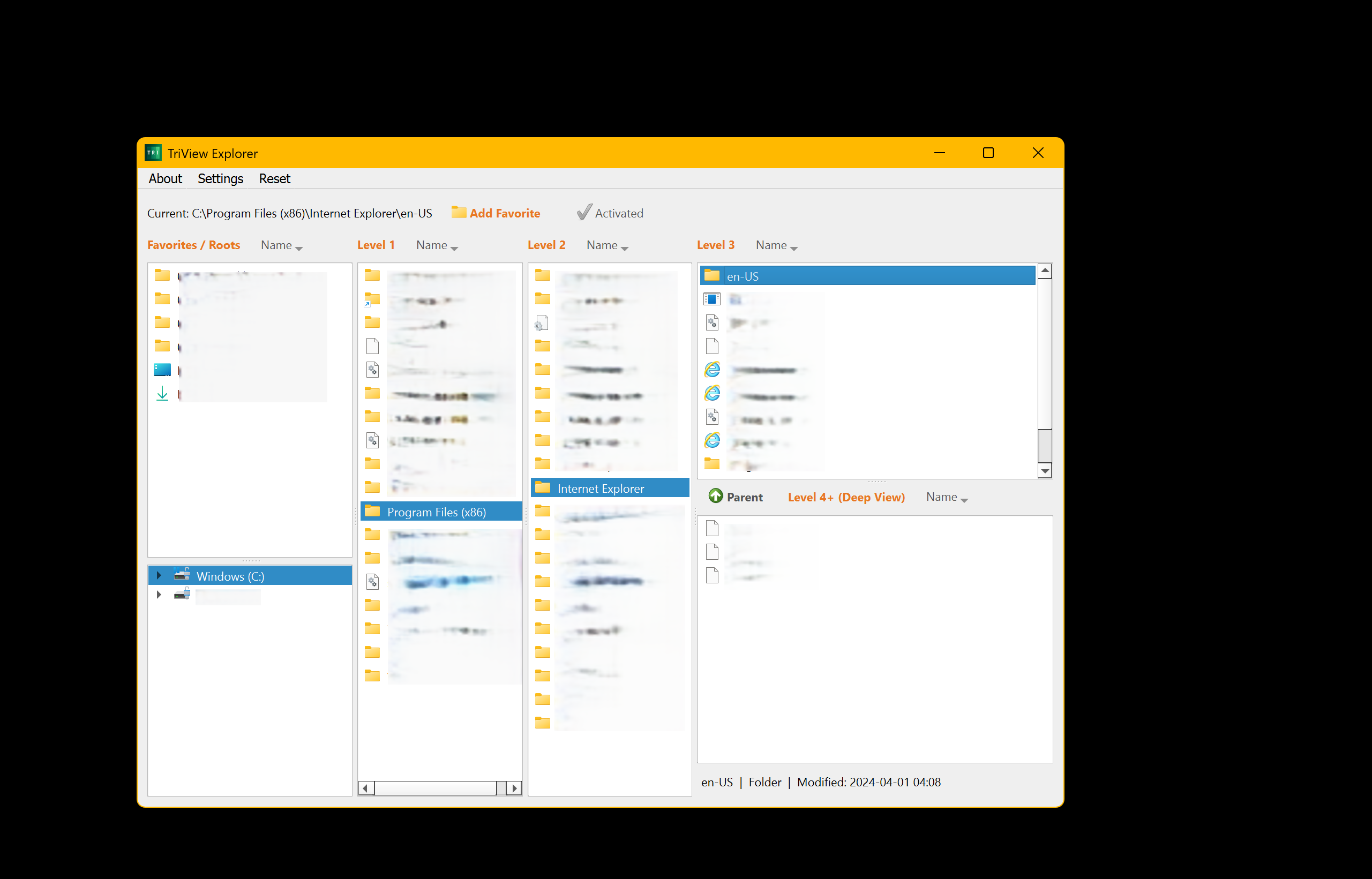Expand the second drive's disclosure triangle
1372x879 pixels.
tap(159, 594)
